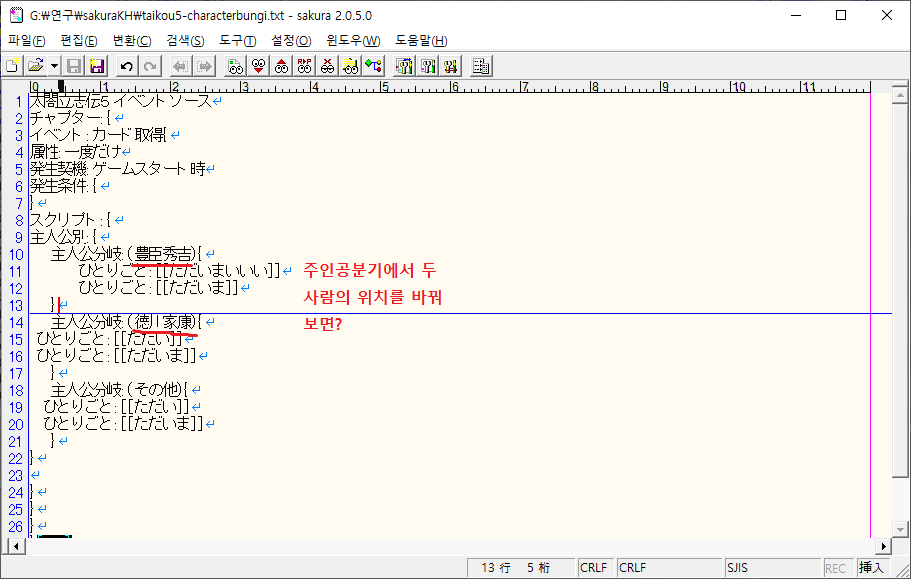This screenshot has width=911, height=579.
Task: Jump back to previous cursor position
Action: [x=181, y=66]
